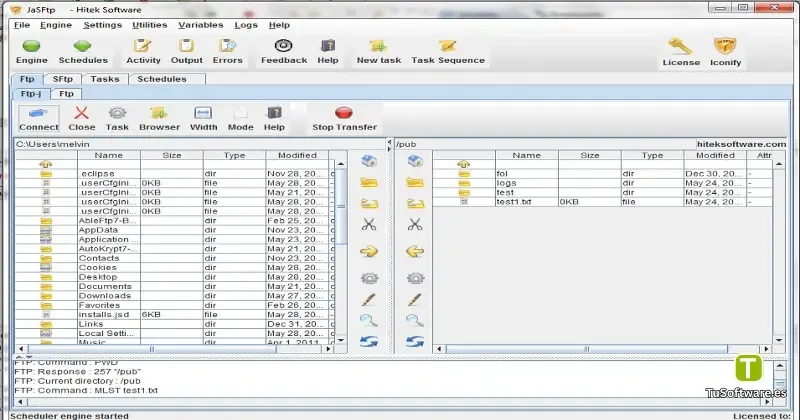Image resolution: width=800 pixels, height=420 pixels.
Task: Click the local Name column header
Action: coord(109,155)
